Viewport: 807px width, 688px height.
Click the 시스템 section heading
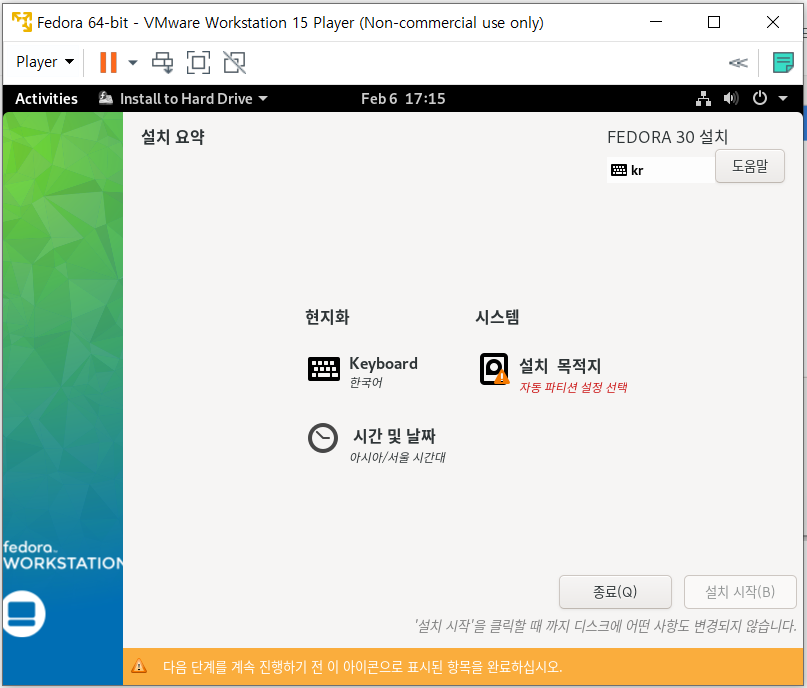(497, 317)
